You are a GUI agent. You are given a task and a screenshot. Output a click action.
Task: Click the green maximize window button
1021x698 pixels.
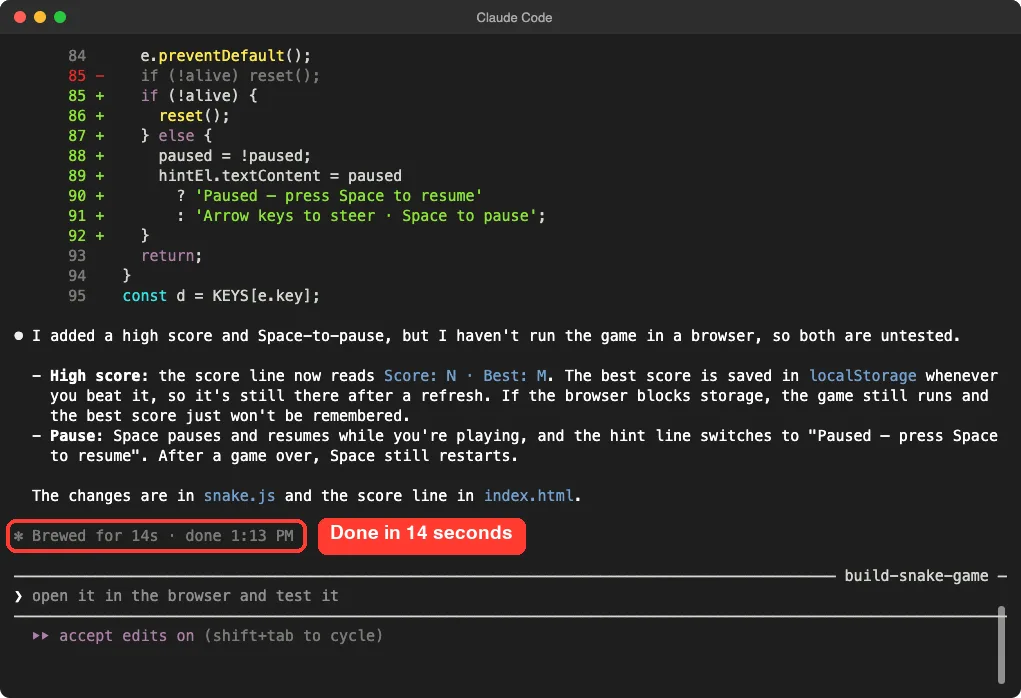60,17
